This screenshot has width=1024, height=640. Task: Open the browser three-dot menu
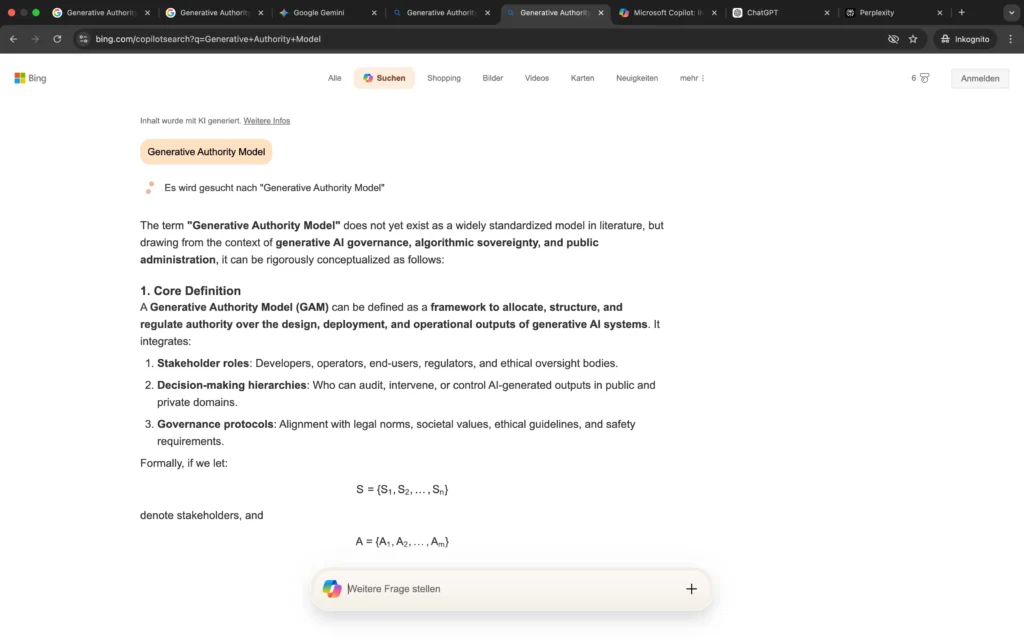pos(1011,39)
